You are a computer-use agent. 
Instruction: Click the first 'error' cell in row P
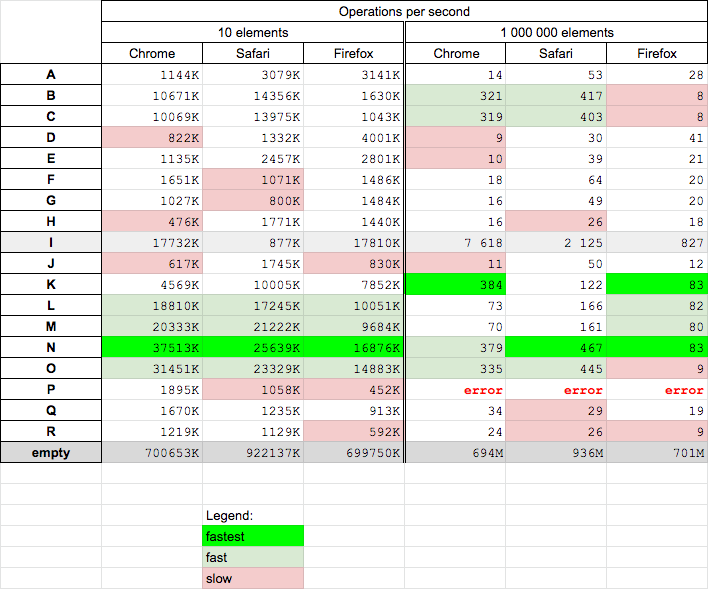pyautogui.click(x=456, y=389)
